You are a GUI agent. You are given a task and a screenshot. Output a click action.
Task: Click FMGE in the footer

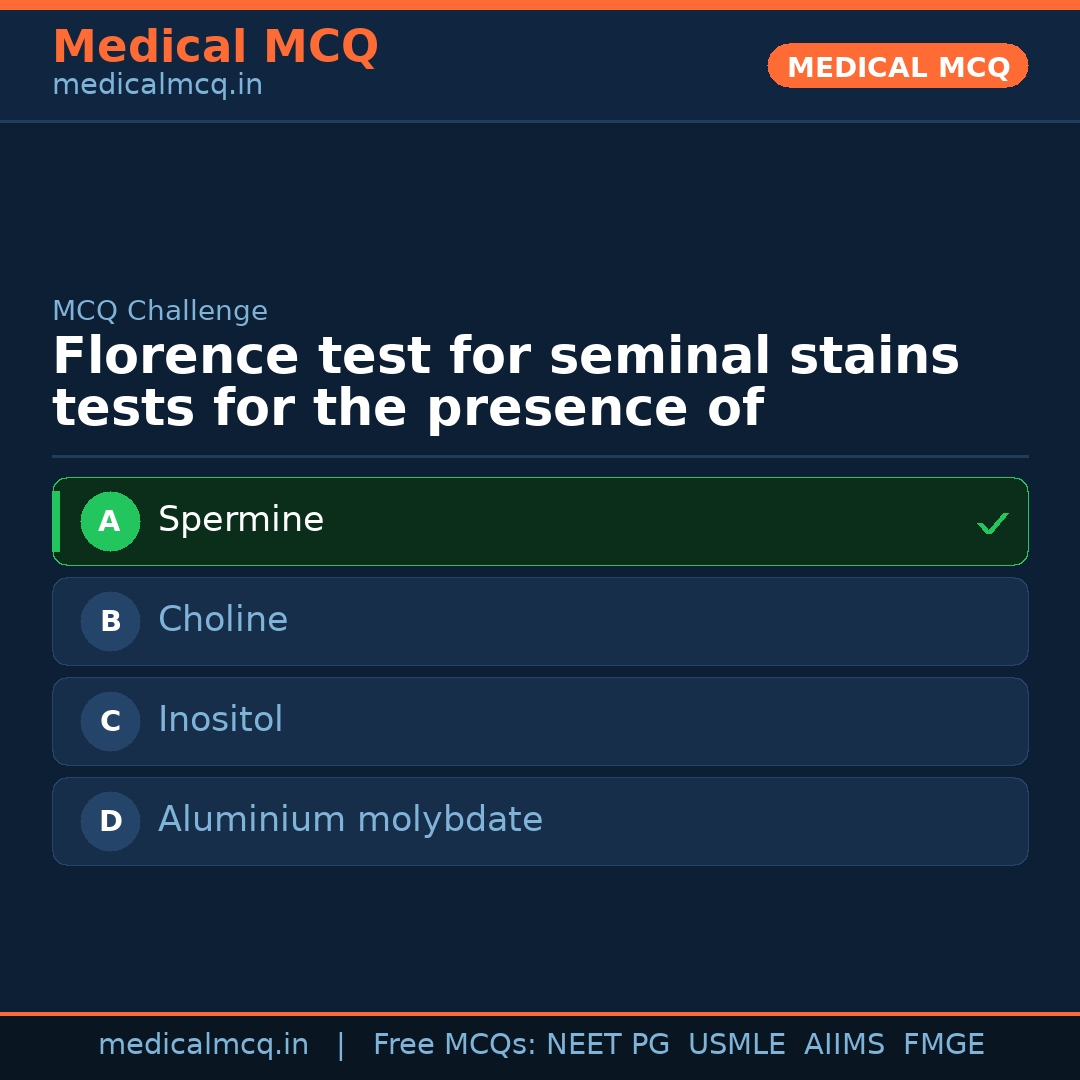[943, 1045]
